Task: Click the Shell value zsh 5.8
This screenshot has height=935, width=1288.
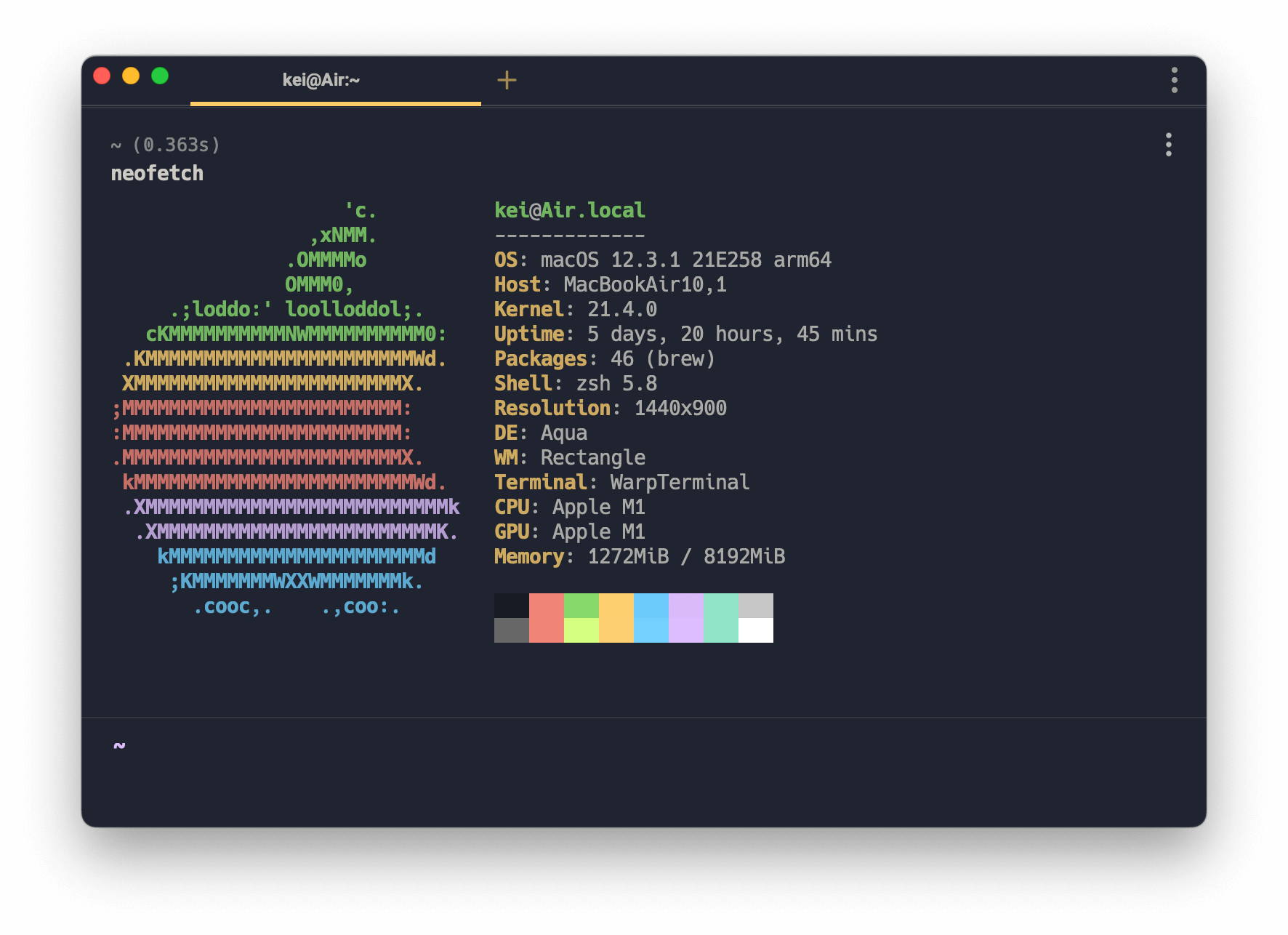Action: 616,383
